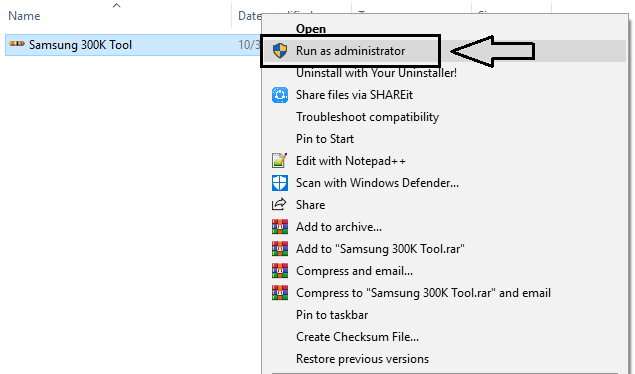The height and width of the screenshot is (374, 635).
Task: Select Add to archive...
Action: 339,227
